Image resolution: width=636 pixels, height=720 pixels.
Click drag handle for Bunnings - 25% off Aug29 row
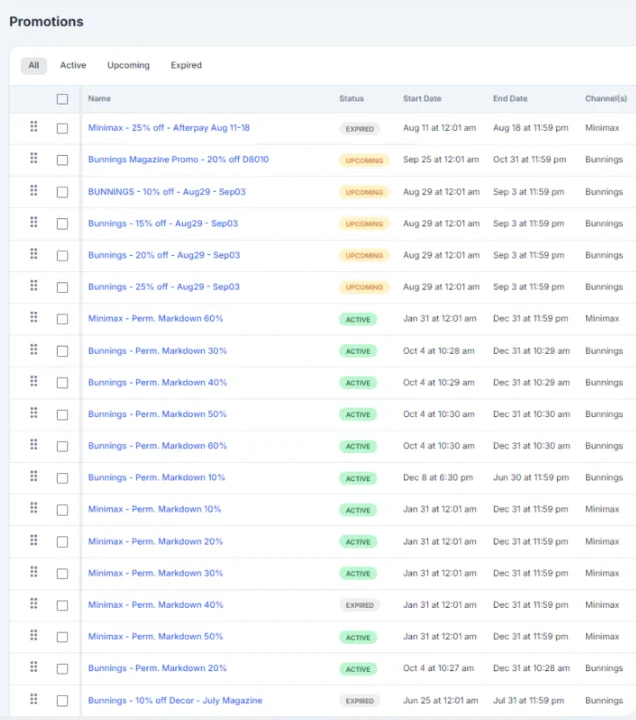34,286
